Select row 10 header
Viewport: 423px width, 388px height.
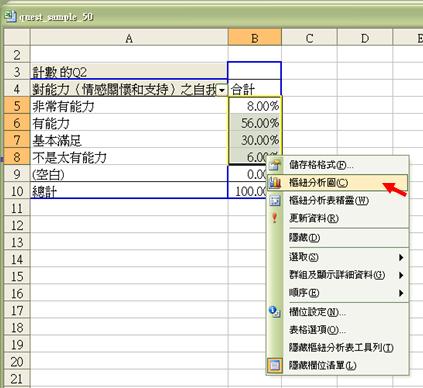[x=17, y=191]
